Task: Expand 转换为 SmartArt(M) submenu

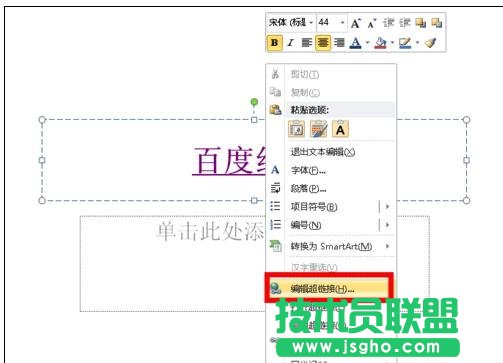Action: pos(332,247)
